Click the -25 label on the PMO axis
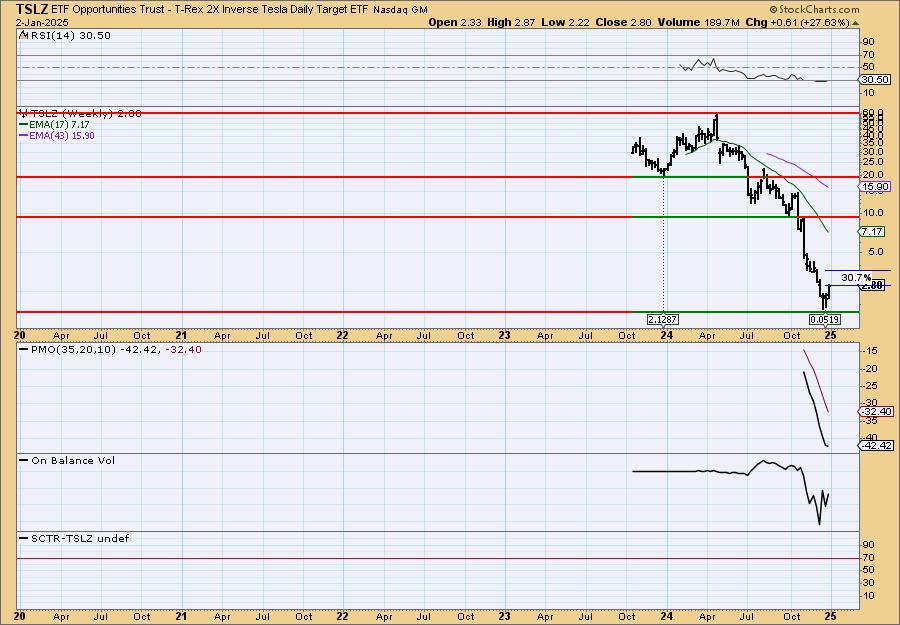The height and width of the screenshot is (625, 900). point(870,386)
